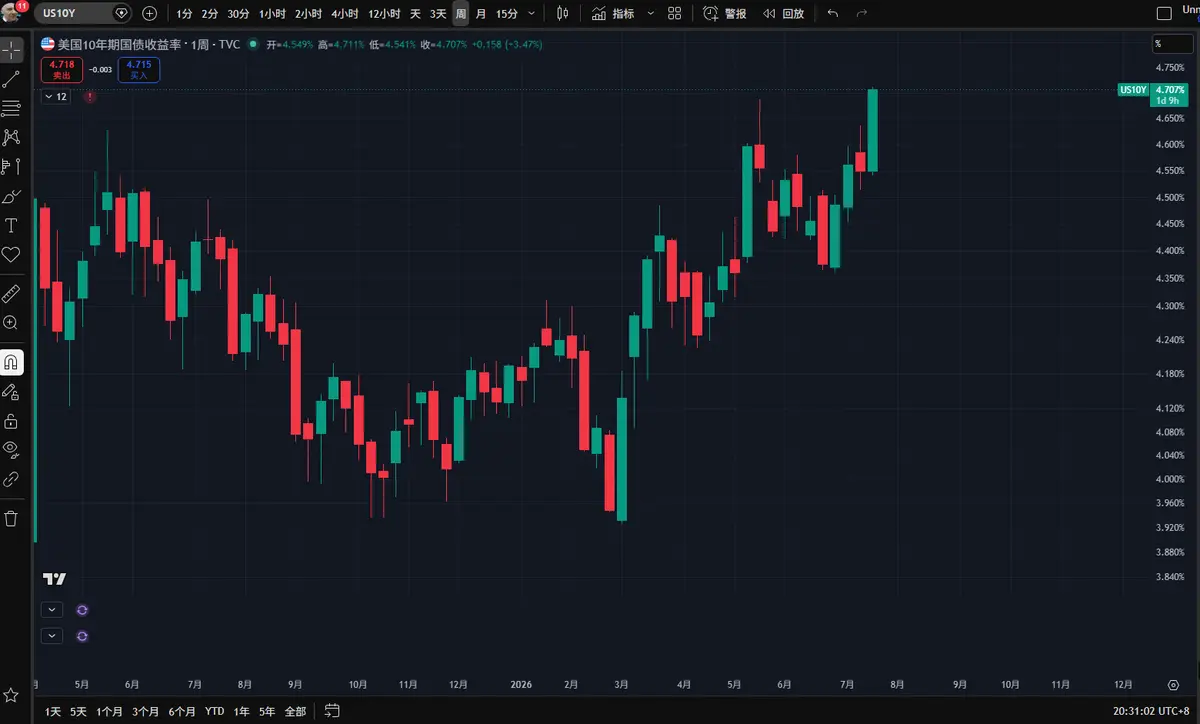Click the undo arrow
This screenshot has height=724, width=1200.
tap(833, 14)
